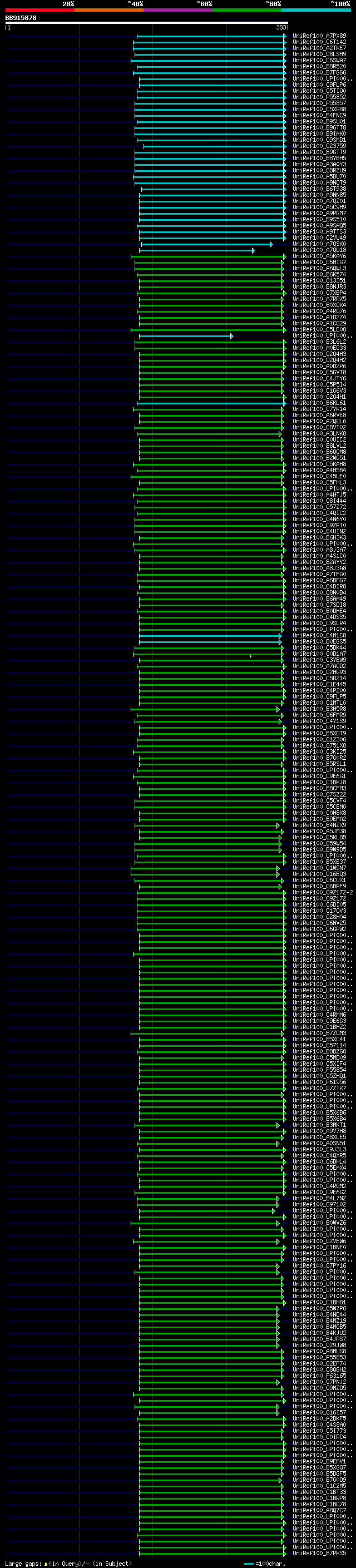356x1568 pixels.
Task: Select hit label UniRef100_B3L6L2
Action: [319, 342]
